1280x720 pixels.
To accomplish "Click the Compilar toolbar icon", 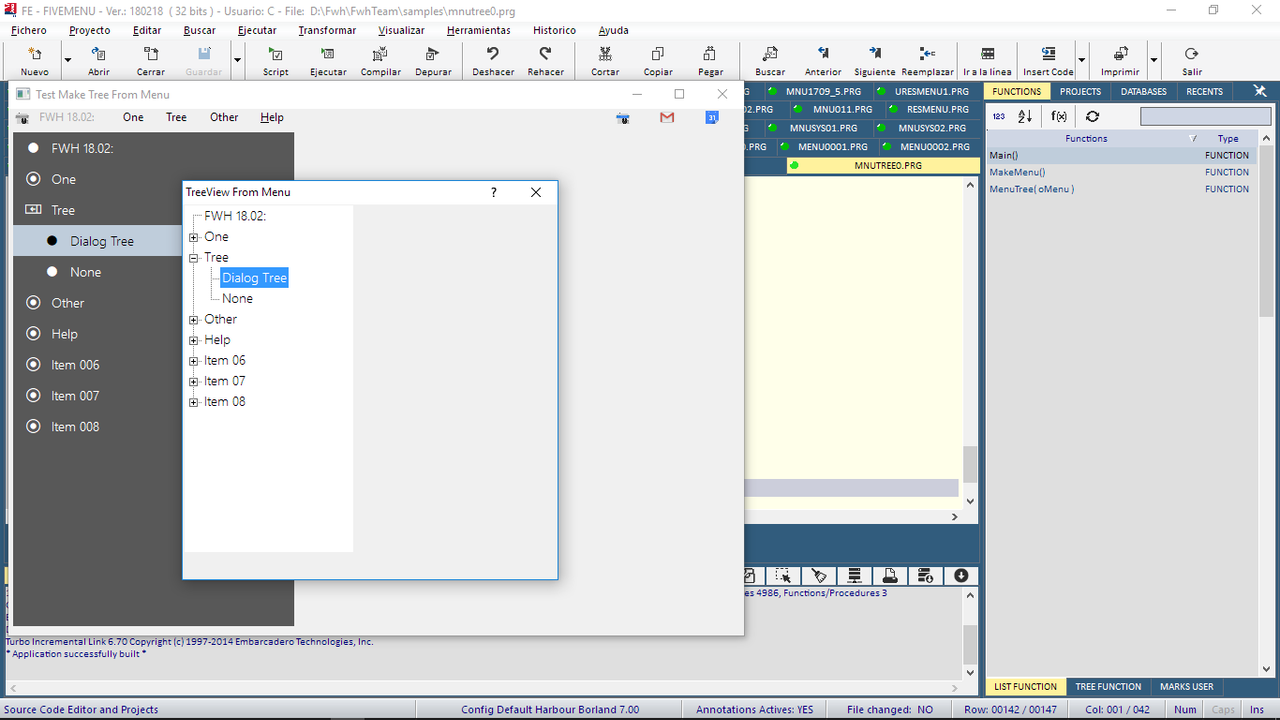I will [381, 54].
